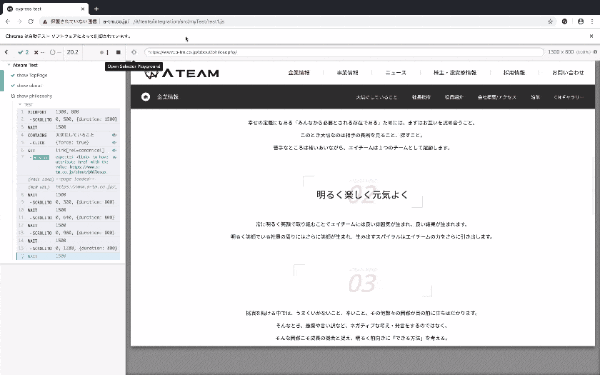The image size is (600, 375).
Task: Click the VIEWPORT 1300, 800 command row
Action: pos(68,112)
